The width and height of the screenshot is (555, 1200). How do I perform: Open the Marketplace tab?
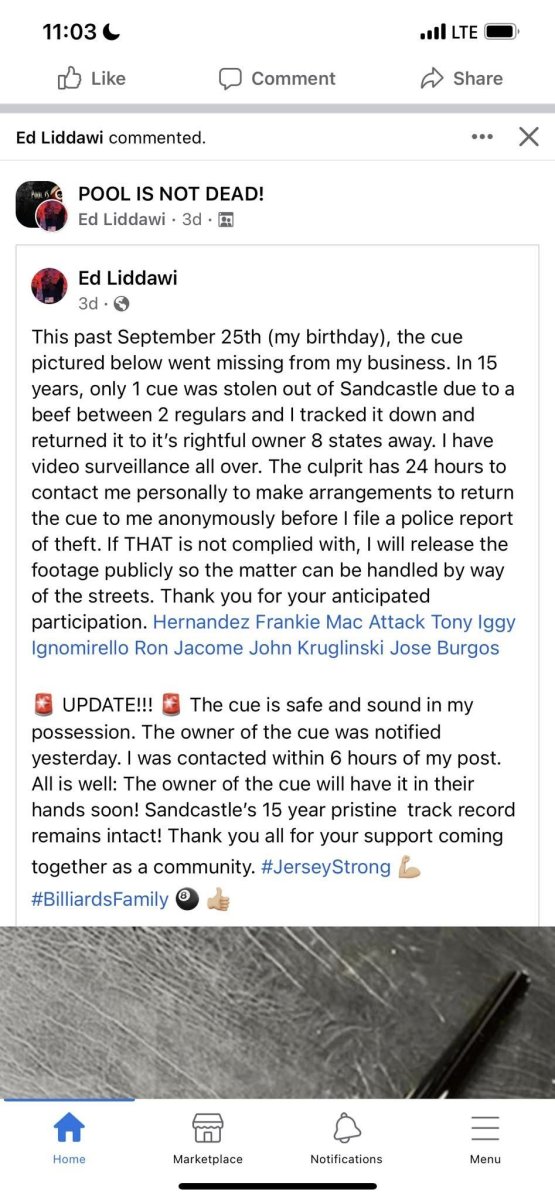tap(208, 1138)
